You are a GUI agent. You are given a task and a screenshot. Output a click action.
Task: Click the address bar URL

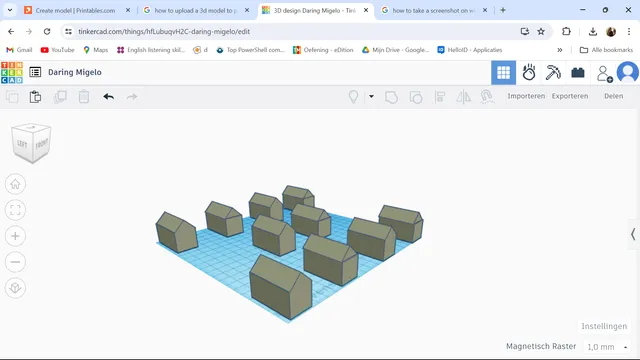[164, 31]
